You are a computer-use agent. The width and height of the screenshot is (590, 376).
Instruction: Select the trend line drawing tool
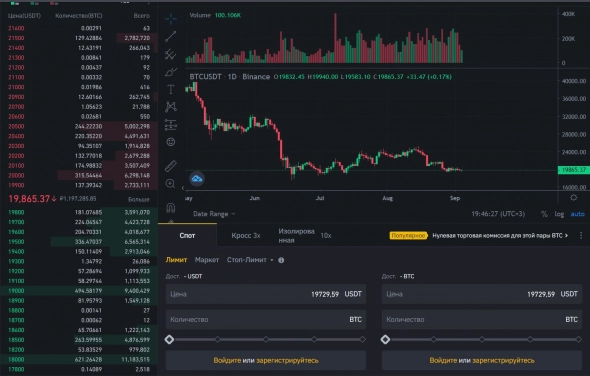(x=171, y=36)
